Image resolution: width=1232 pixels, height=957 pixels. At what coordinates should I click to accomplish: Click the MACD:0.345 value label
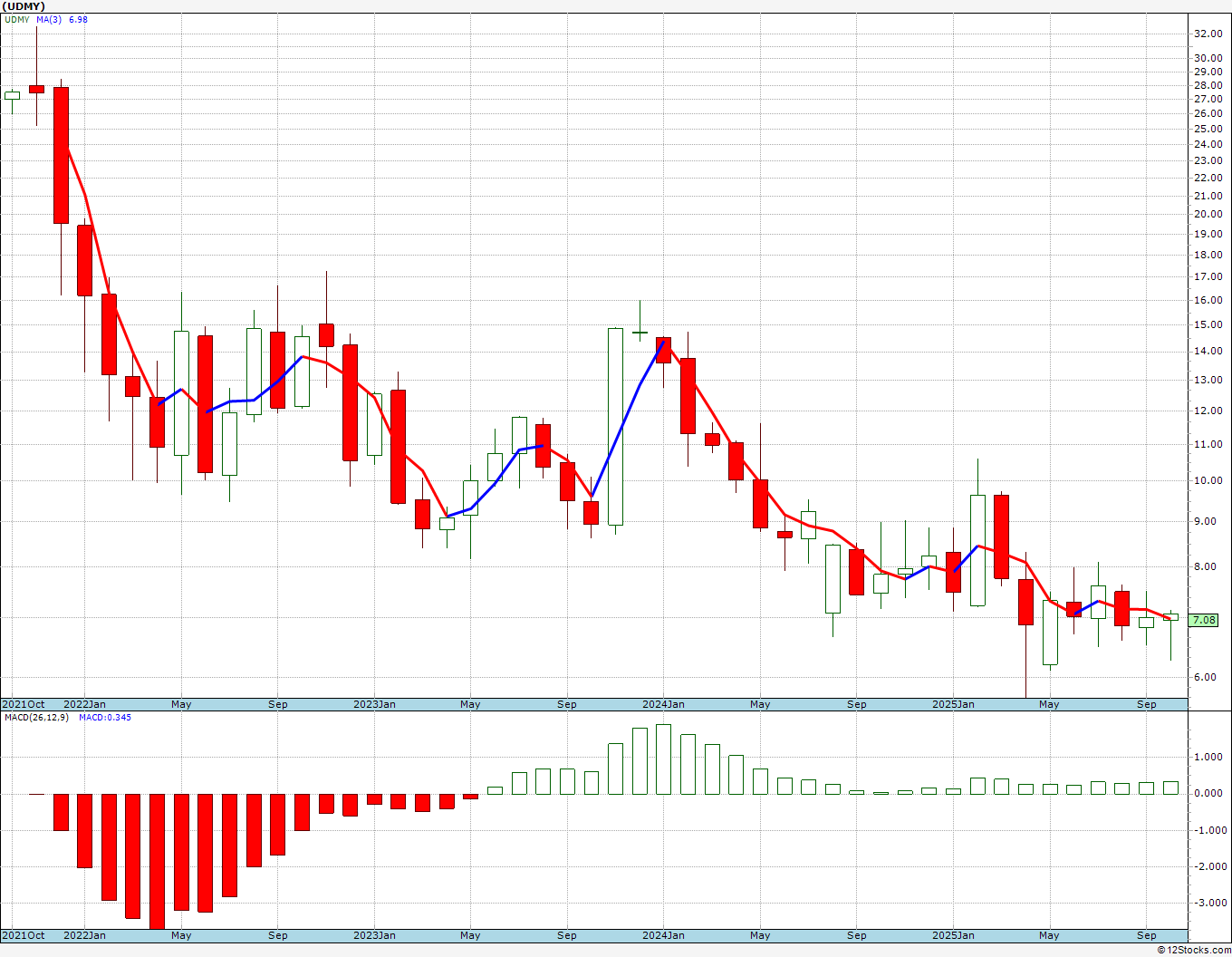[104, 717]
